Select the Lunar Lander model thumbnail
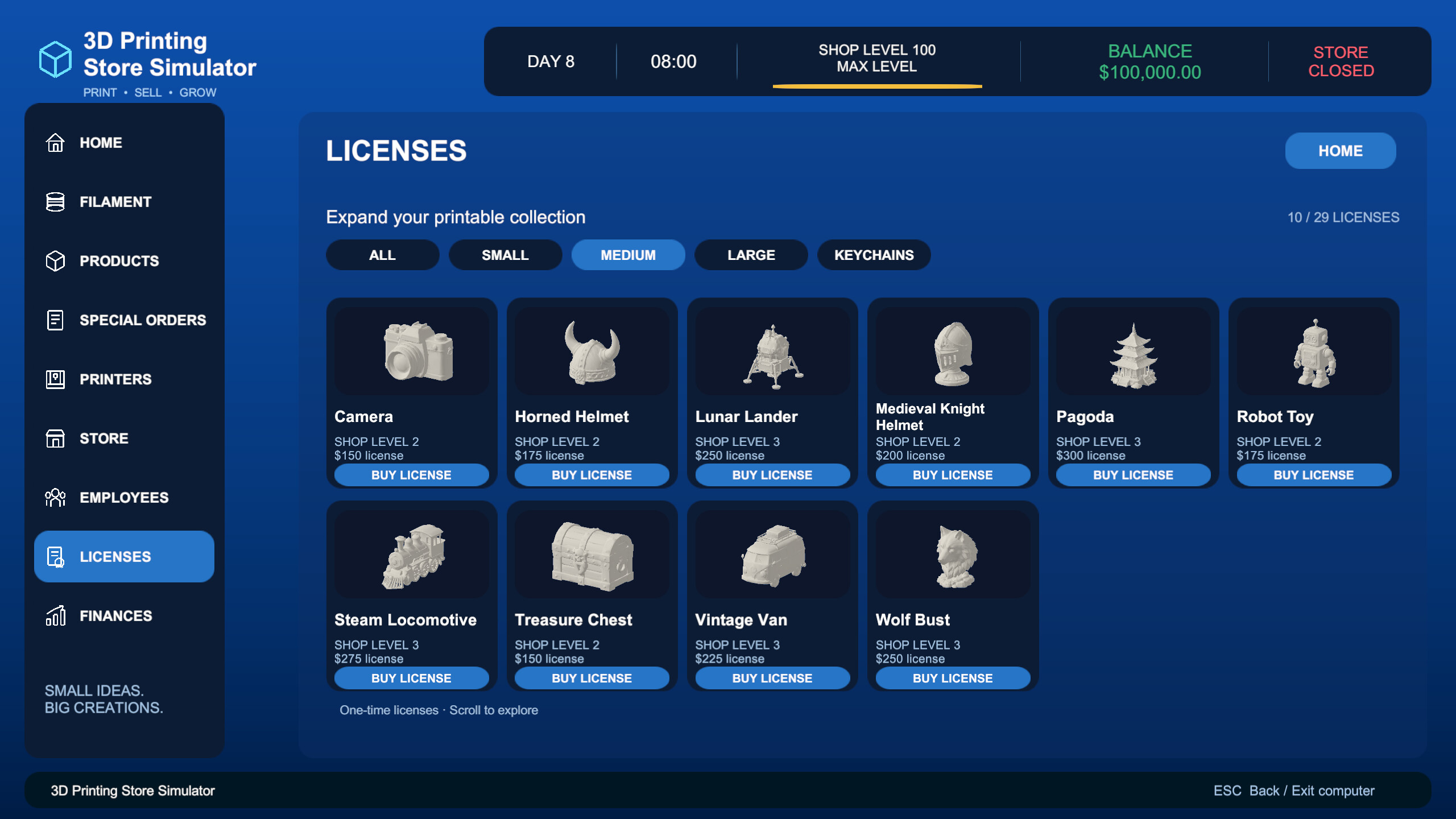Image resolution: width=1456 pixels, height=819 pixels. click(x=772, y=351)
